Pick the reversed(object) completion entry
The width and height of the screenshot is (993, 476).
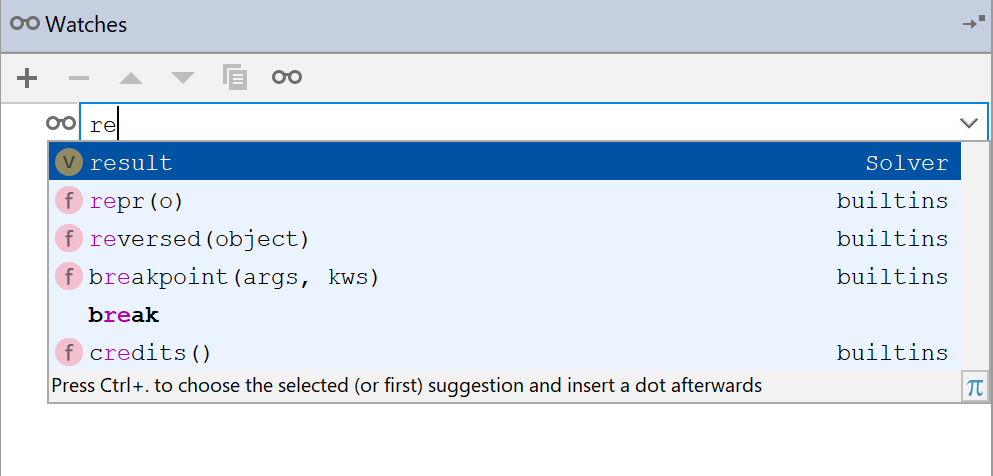pos(505,239)
